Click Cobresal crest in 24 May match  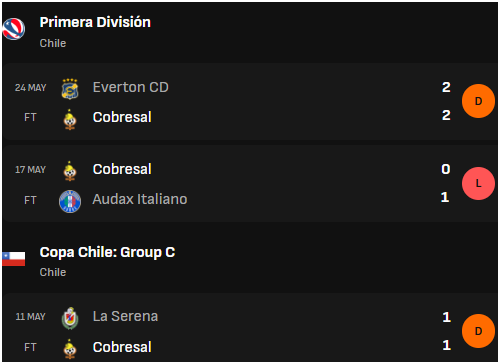pyautogui.click(x=70, y=119)
